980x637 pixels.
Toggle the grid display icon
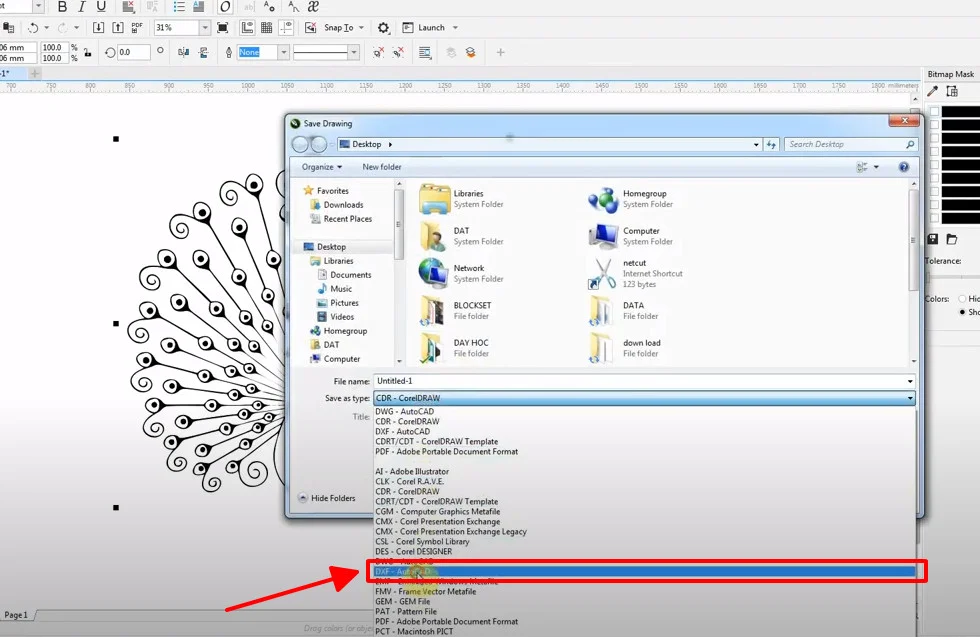[x=266, y=28]
